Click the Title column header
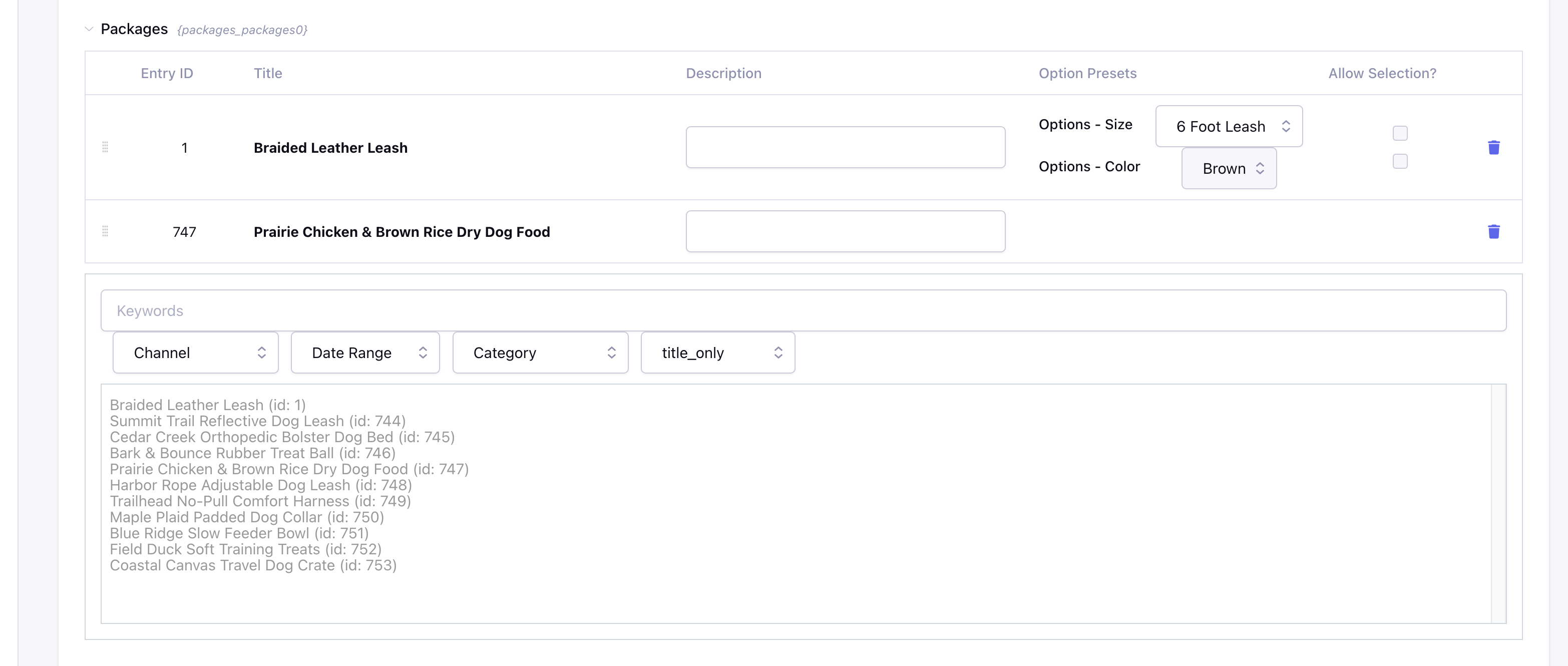Screen dimensions: 1568x666 tap(268, 73)
